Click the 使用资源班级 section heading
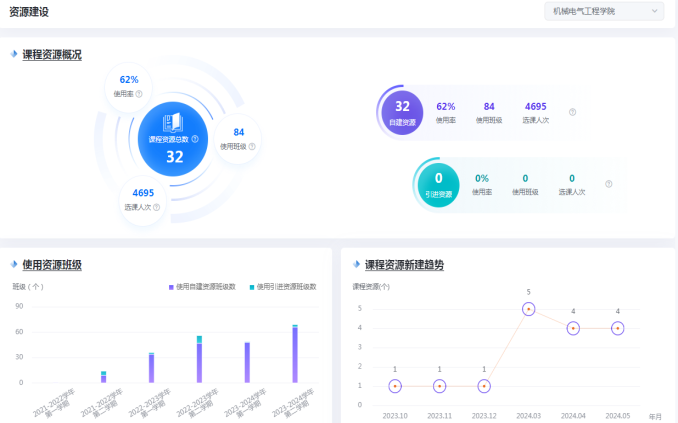 coord(52,265)
